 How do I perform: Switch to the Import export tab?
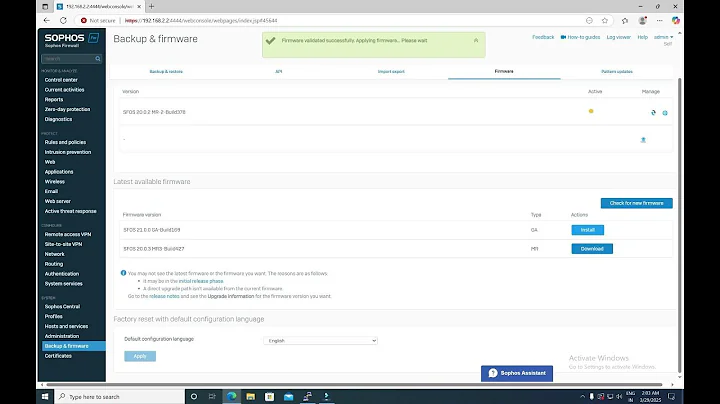pyautogui.click(x=391, y=72)
